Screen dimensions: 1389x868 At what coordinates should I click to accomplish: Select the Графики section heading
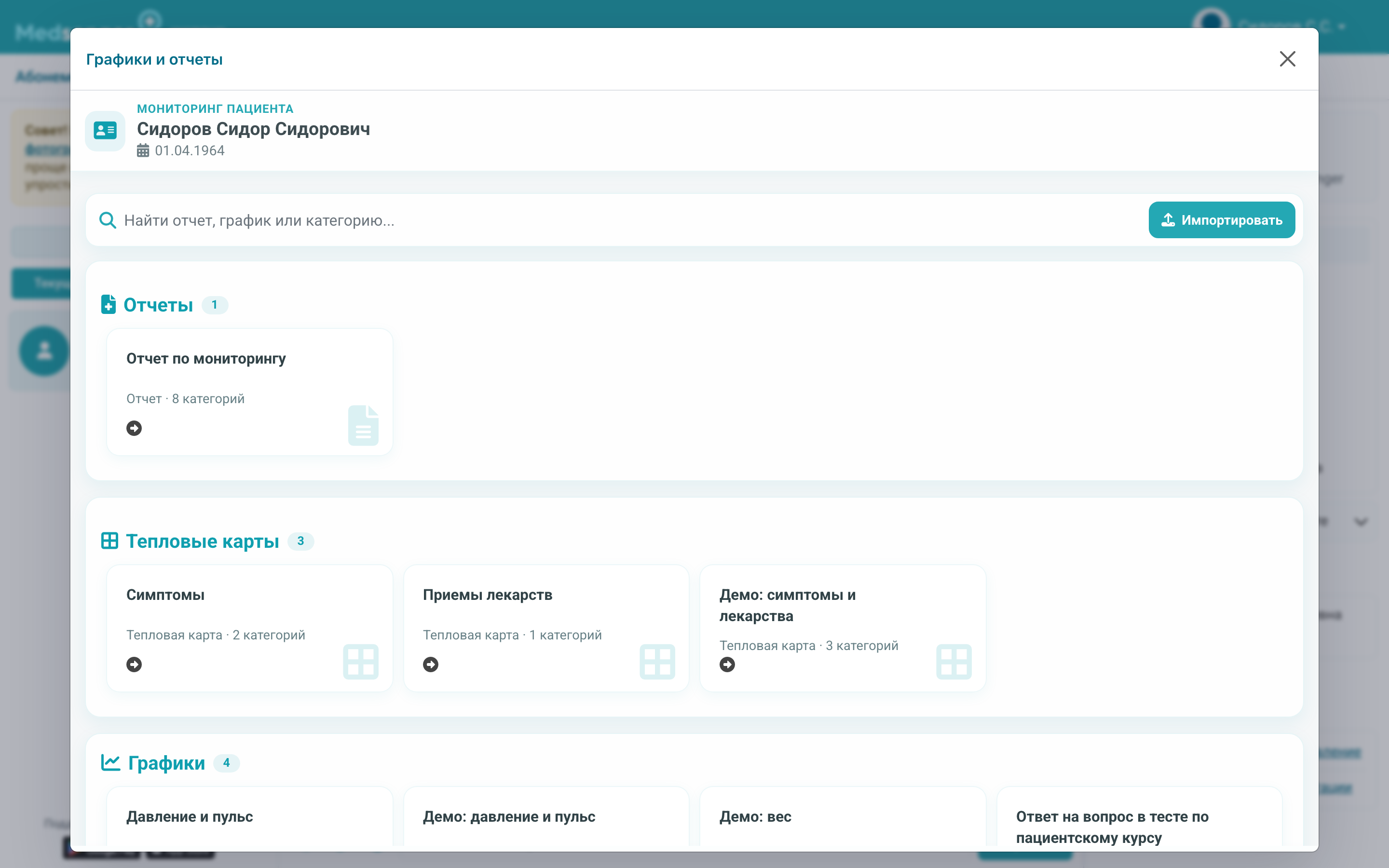166,763
